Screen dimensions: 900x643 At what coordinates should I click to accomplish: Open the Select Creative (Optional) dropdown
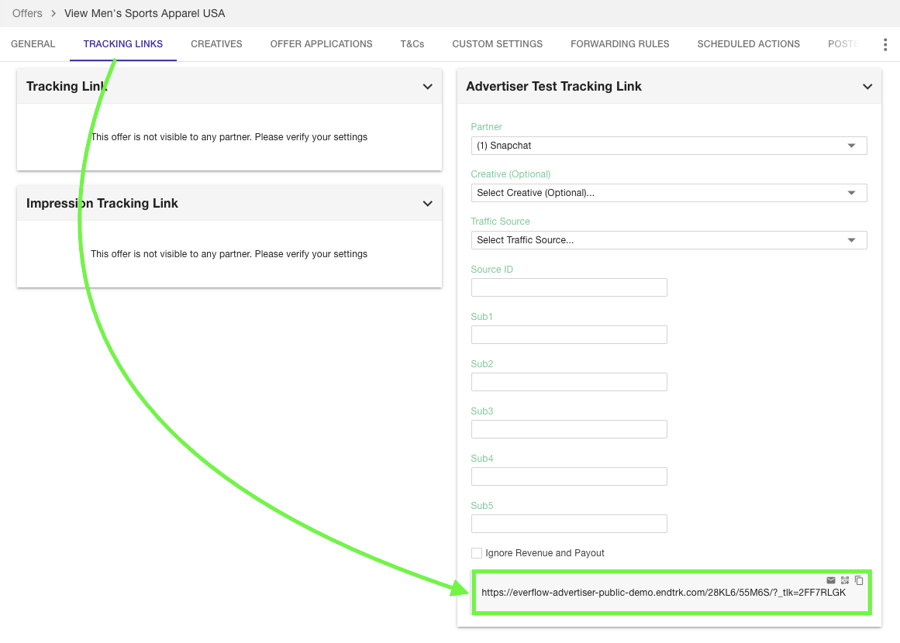point(668,193)
